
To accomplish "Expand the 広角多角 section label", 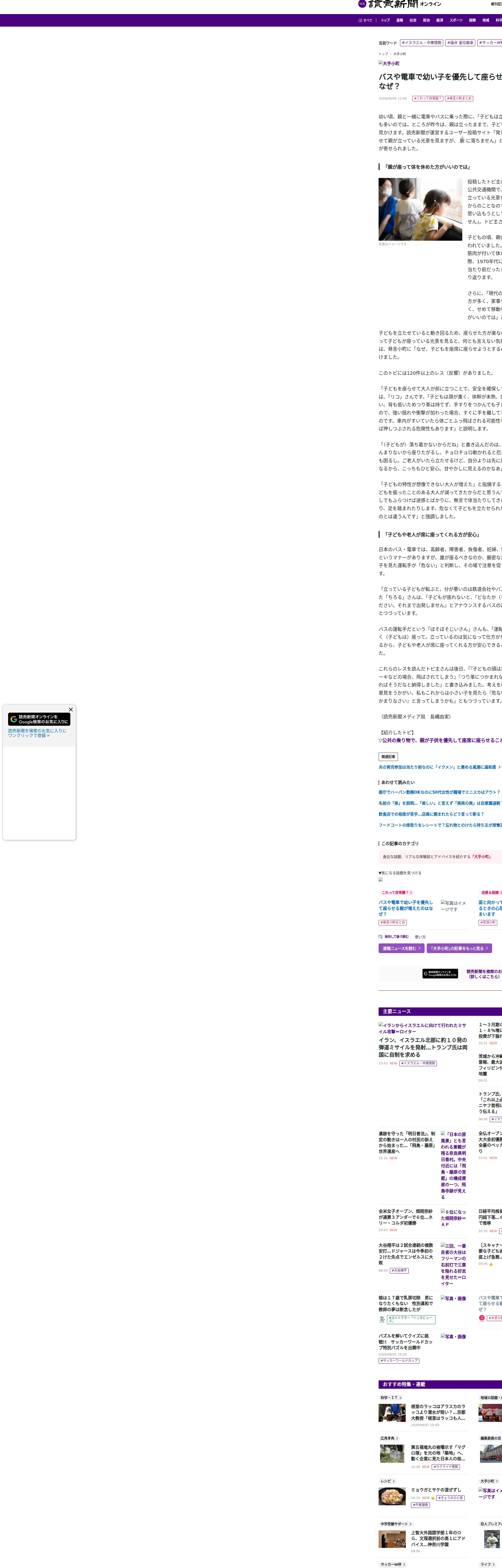I will click(389, 1438).
